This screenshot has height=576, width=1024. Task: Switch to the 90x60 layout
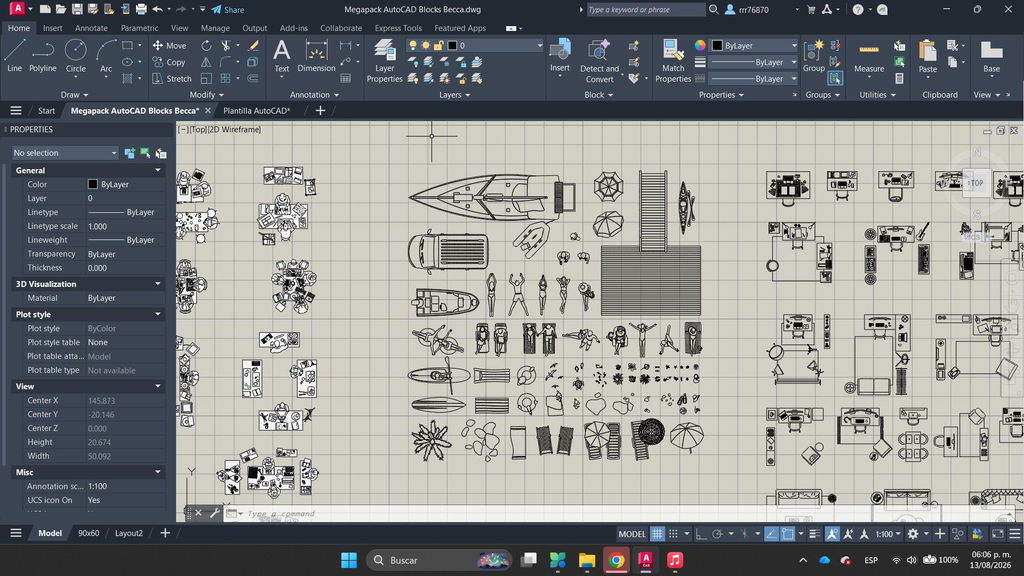(89, 533)
